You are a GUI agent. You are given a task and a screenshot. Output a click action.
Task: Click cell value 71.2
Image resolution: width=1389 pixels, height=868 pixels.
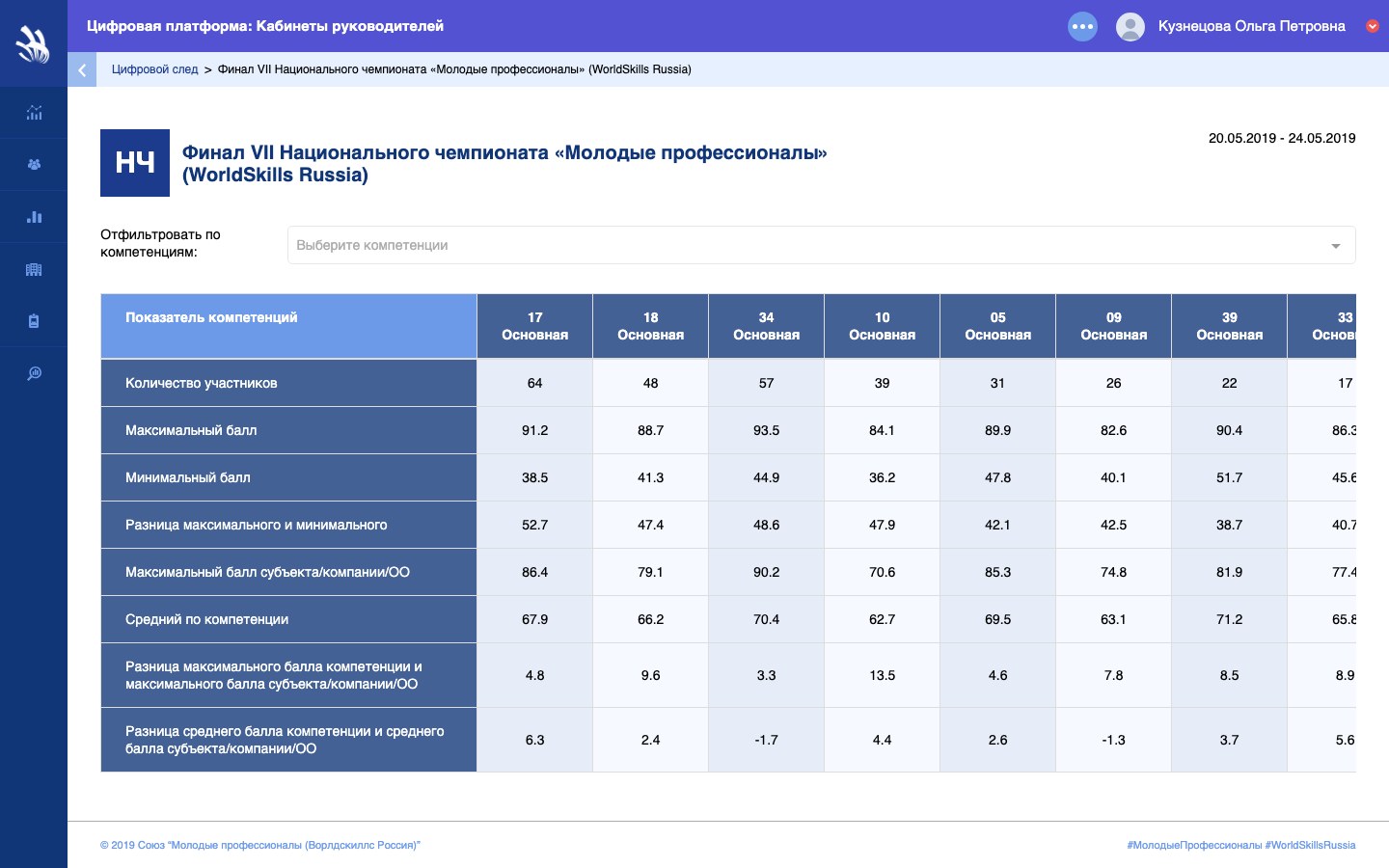click(1229, 619)
